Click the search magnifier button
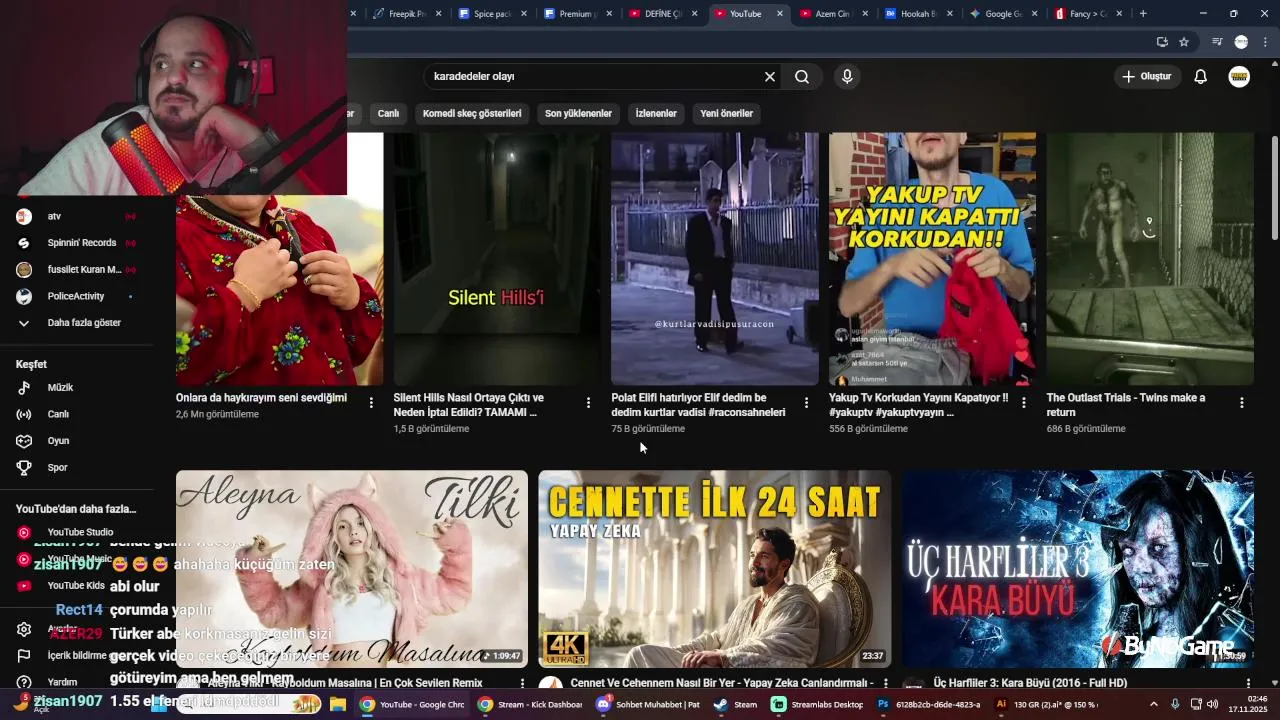Image resolution: width=1280 pixels, height=720 pixels. click(x=802, y=76)
